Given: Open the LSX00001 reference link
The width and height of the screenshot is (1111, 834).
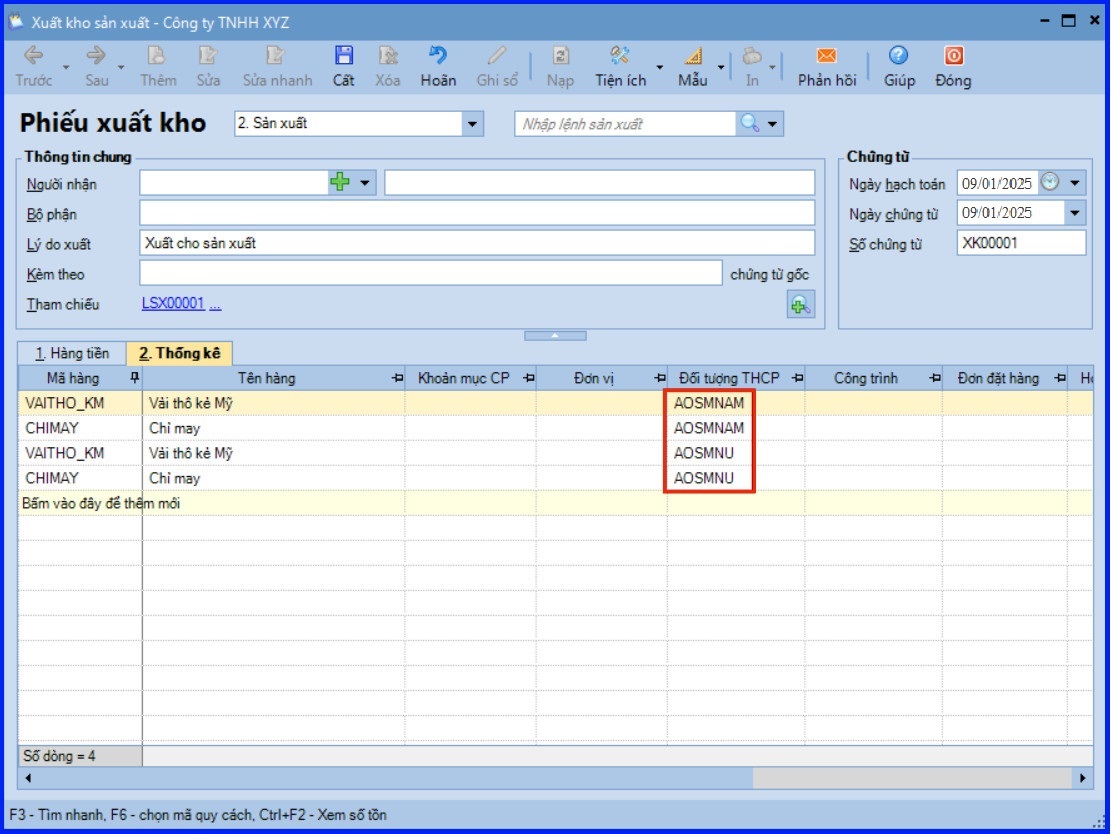Looking at the screenshot, I should tap(173, 304).
